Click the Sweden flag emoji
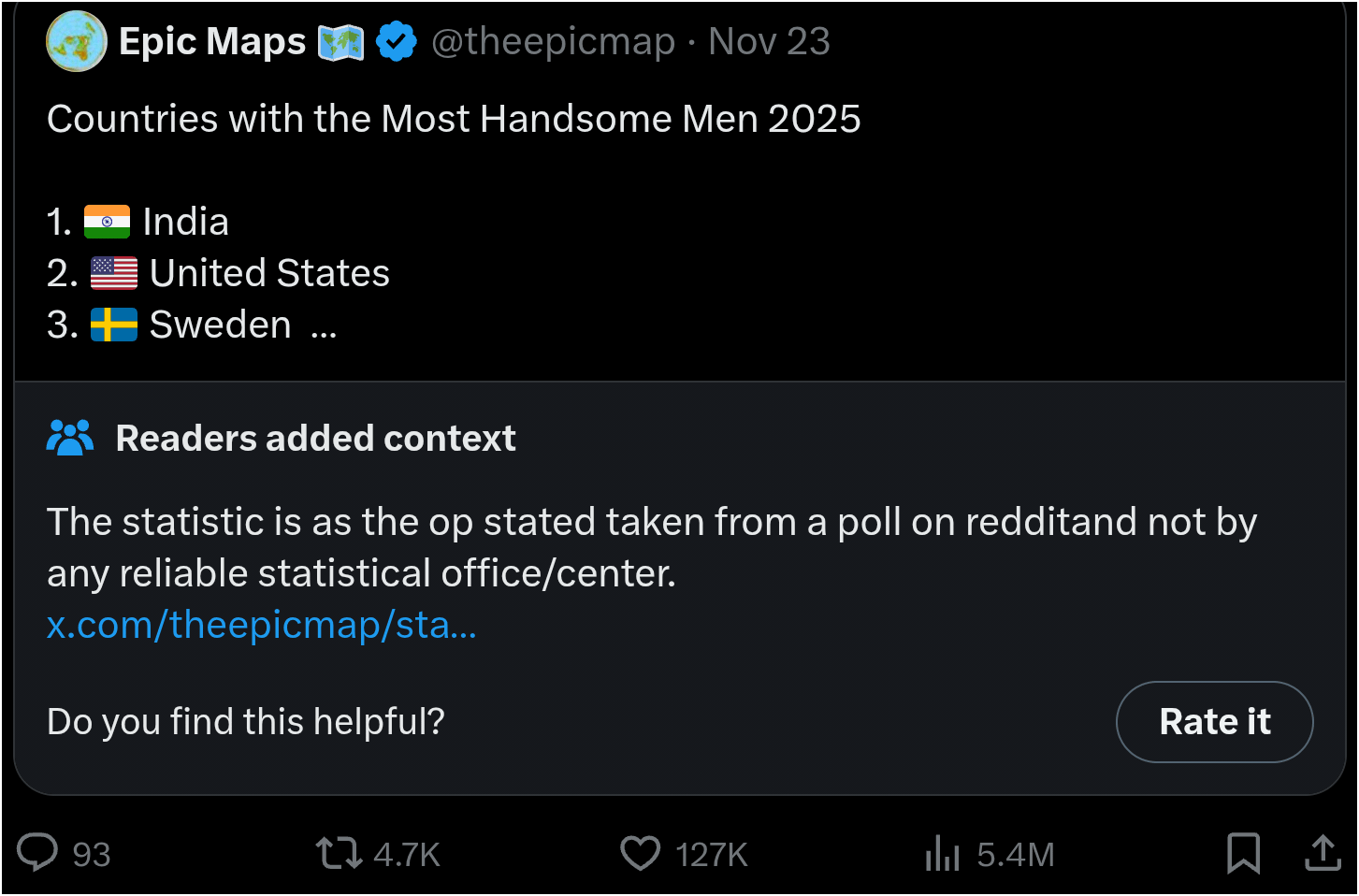1359x896 pixels. [x=114, y=325]
